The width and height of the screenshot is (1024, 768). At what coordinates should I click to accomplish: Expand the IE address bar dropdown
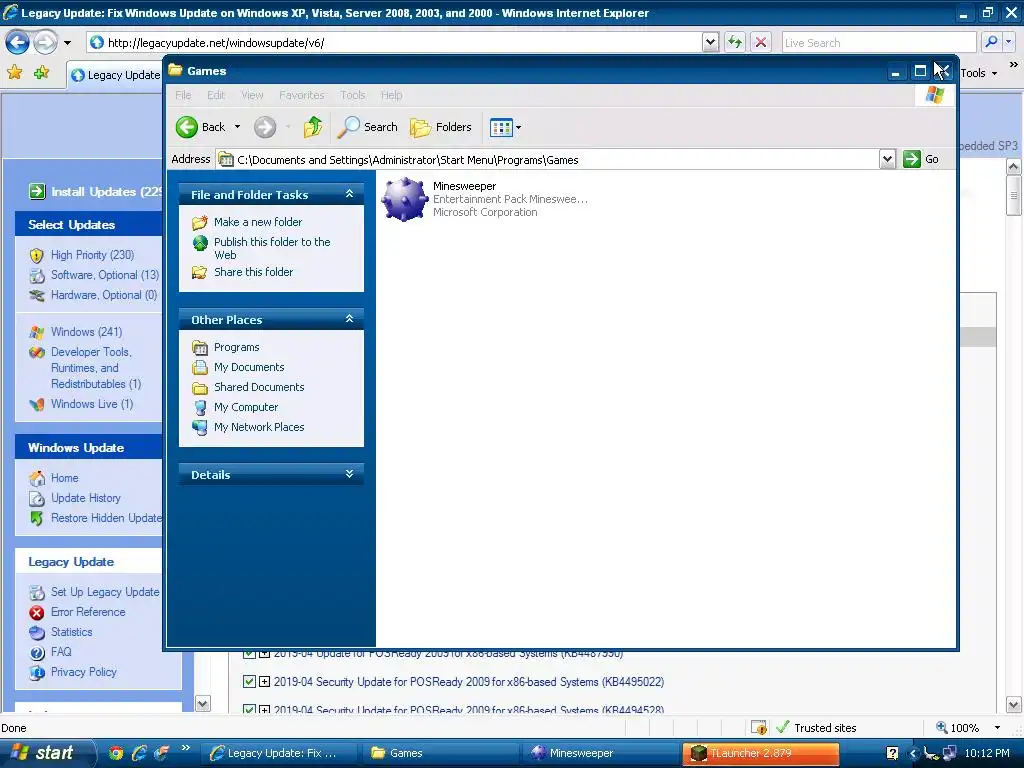click(x=711, y=42)
